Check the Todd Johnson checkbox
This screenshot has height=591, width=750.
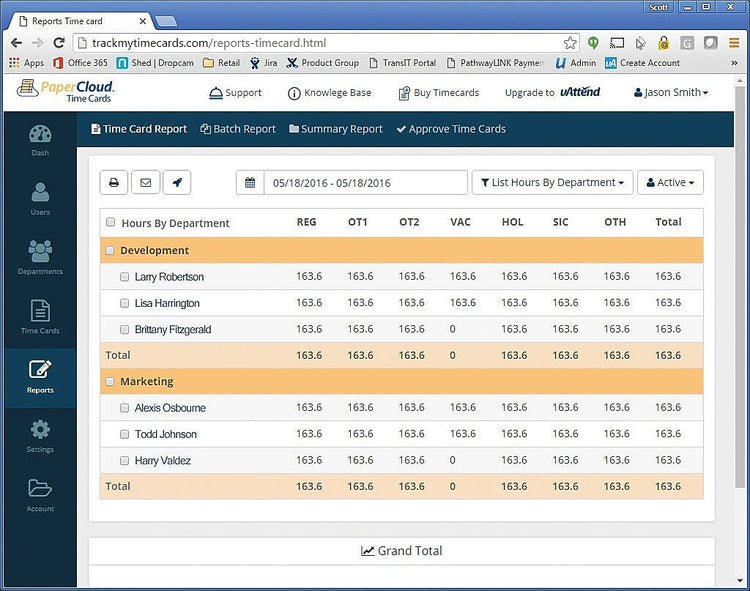pos(124,434)
